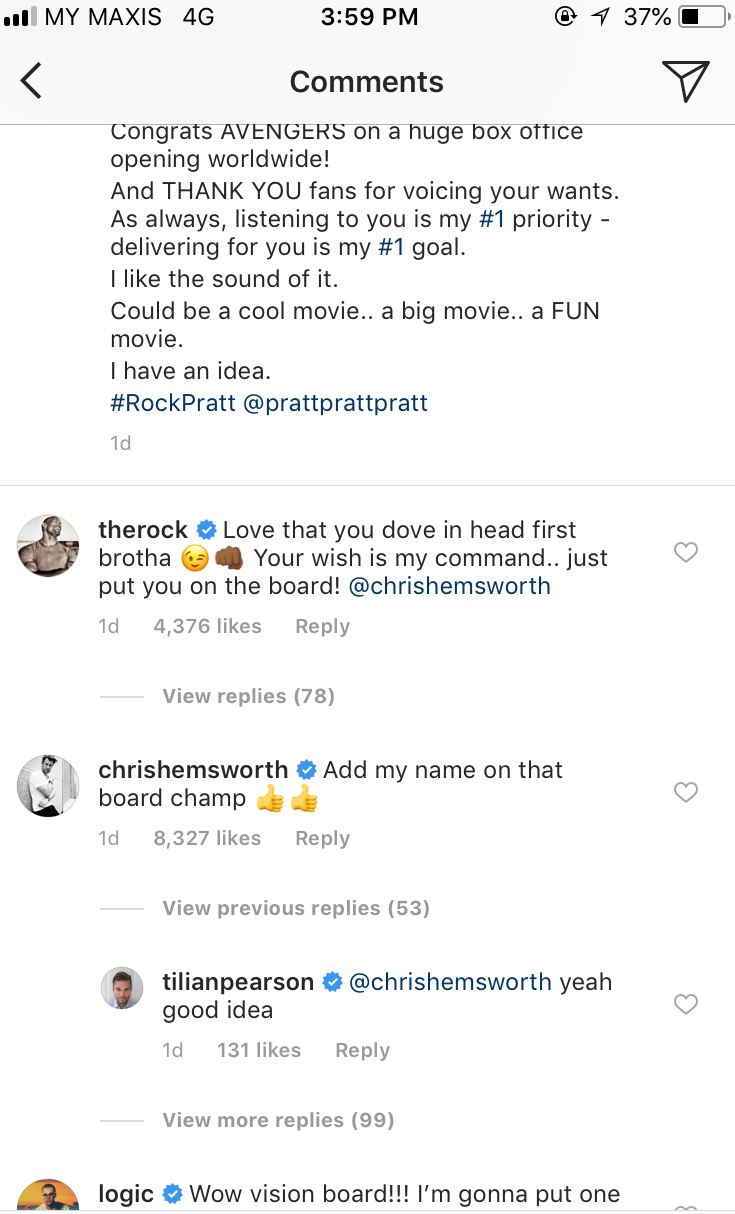The height and width of the screenshot is (1214, 735).
Task: Like tilianpearson's reply with heart
Action: 686,1004
